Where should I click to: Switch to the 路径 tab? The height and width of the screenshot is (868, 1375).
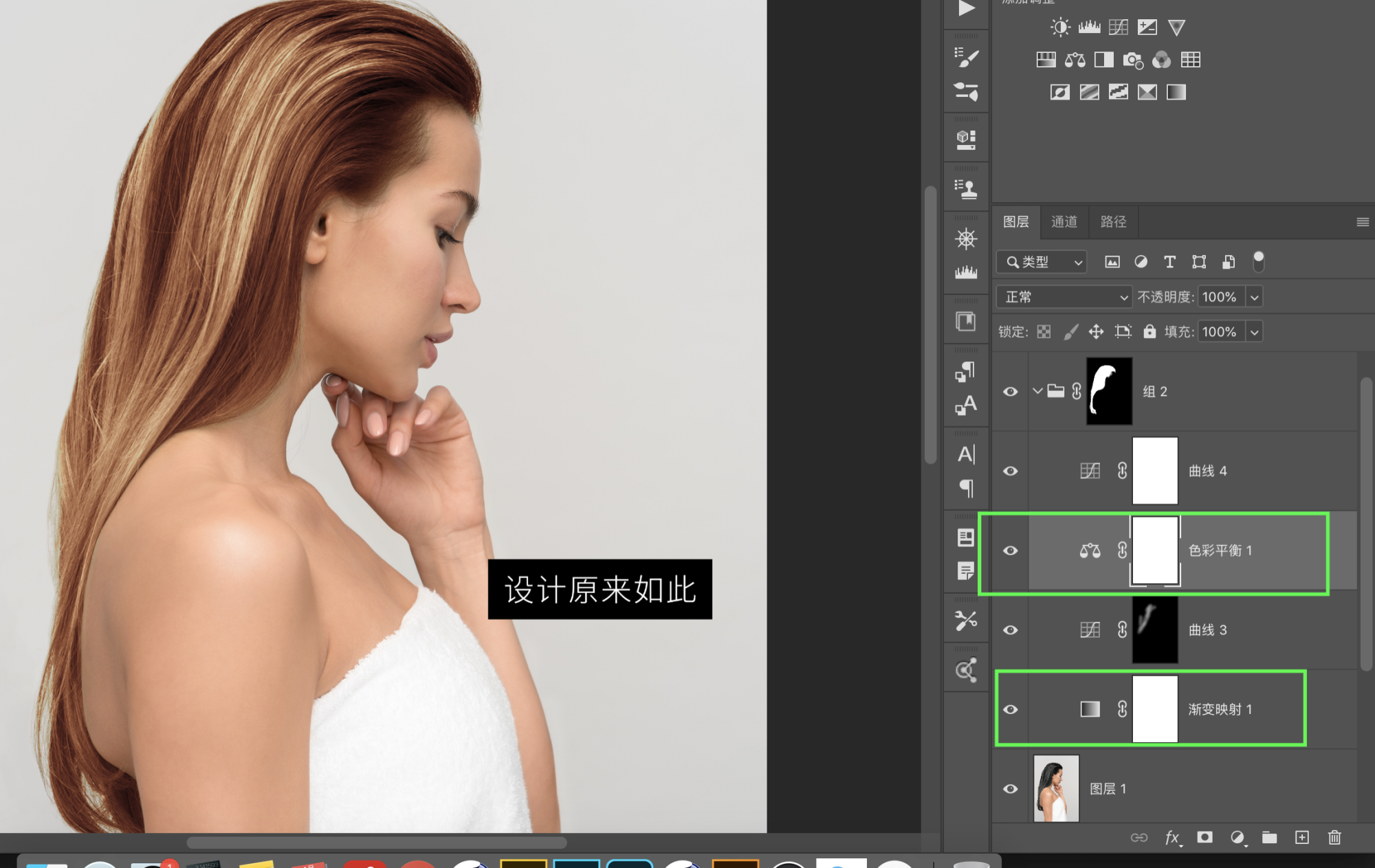tap(1113, 221)
